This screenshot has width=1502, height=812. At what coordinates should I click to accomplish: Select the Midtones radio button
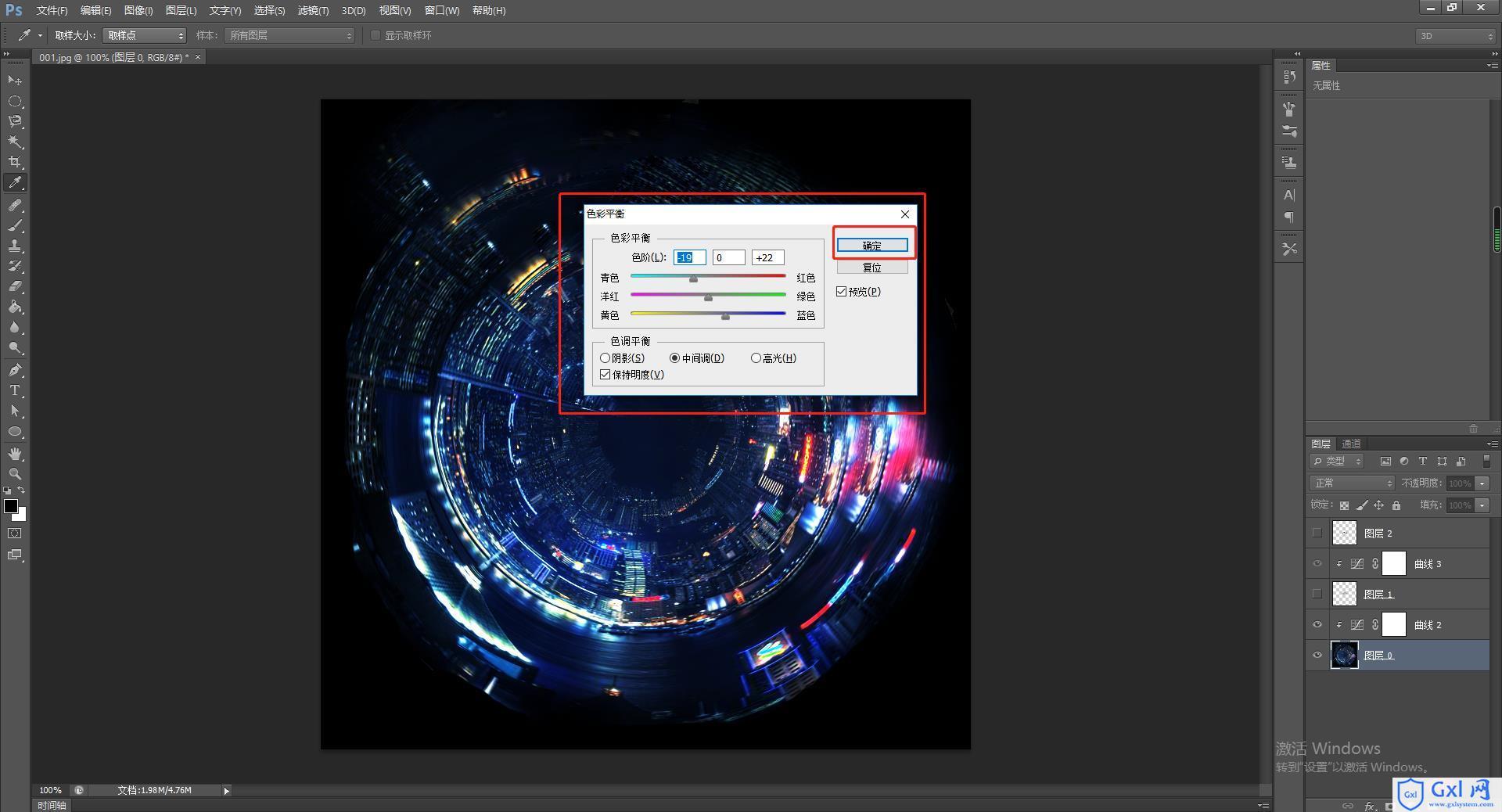(675, 358)
